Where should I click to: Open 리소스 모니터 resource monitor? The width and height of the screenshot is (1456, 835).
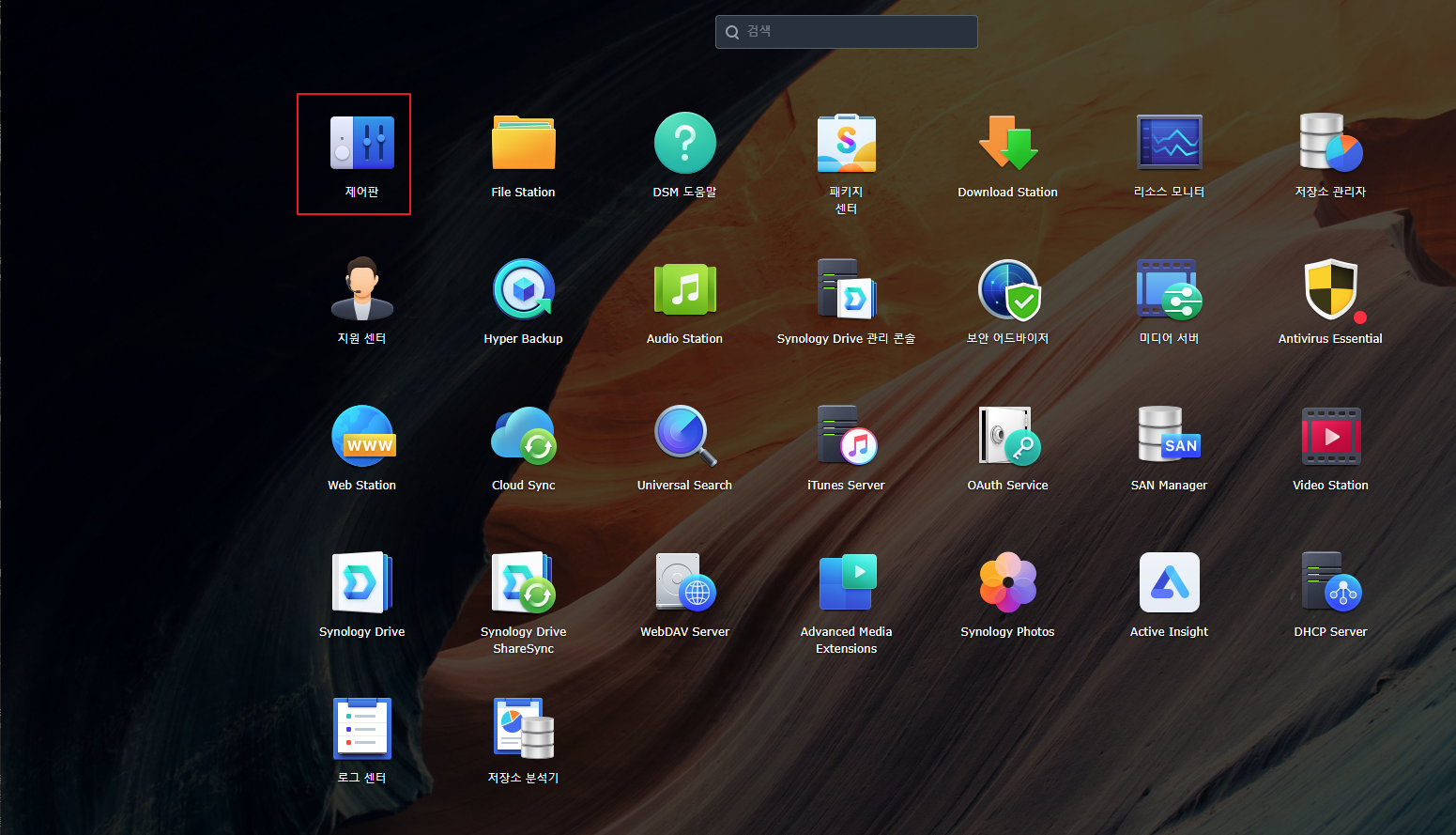click(1170, 143)
